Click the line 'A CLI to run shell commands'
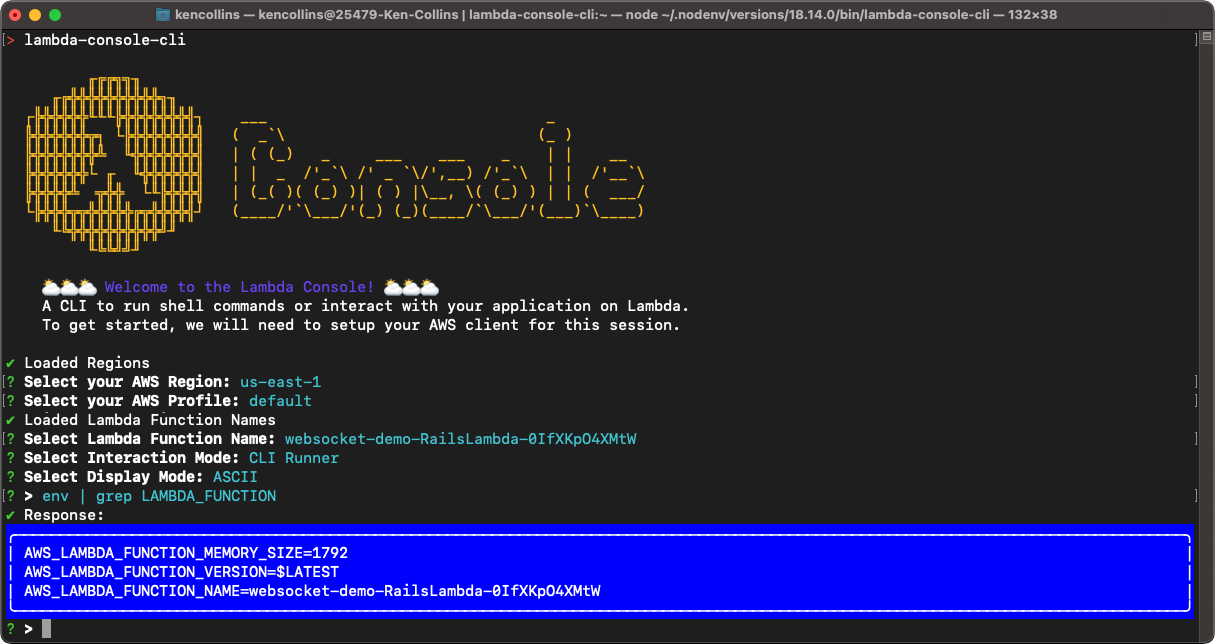 [x=366, y=306]
